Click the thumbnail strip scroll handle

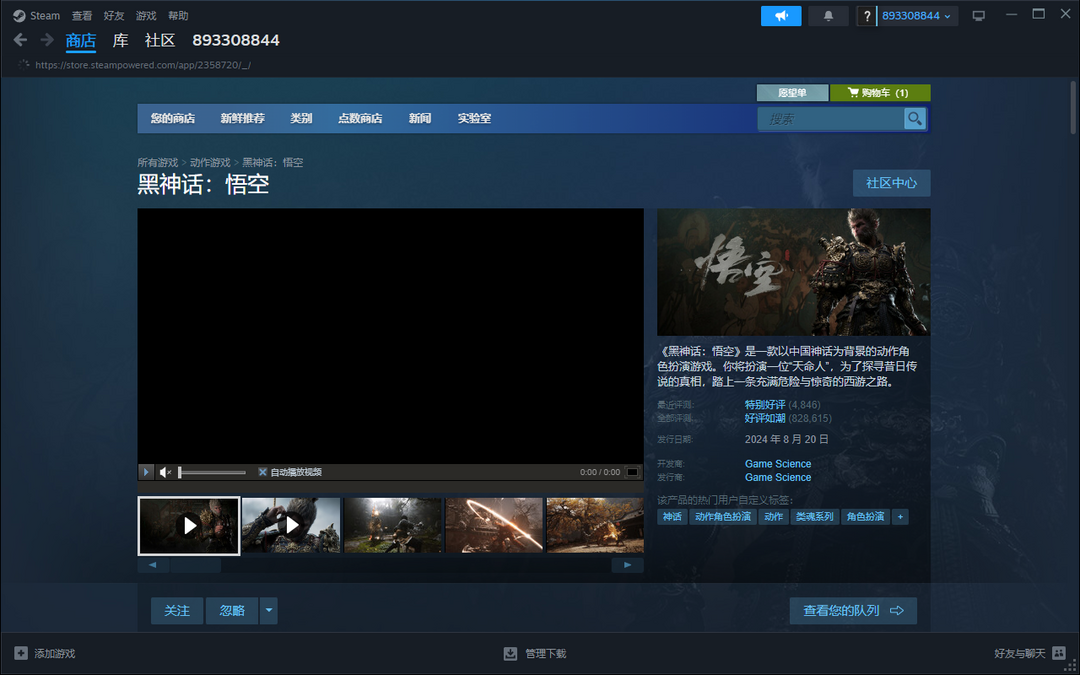coord(196,565)
